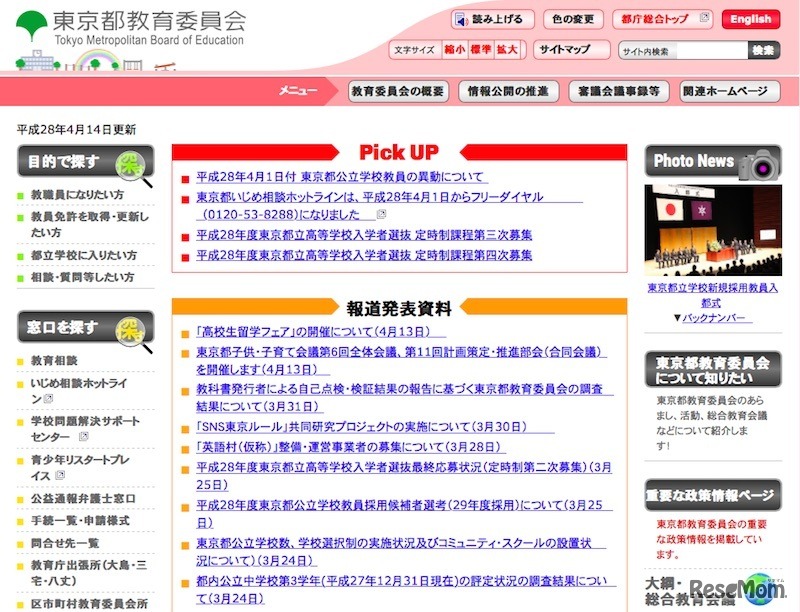Go to 都庁総合トップ link

tap(662, 20)
